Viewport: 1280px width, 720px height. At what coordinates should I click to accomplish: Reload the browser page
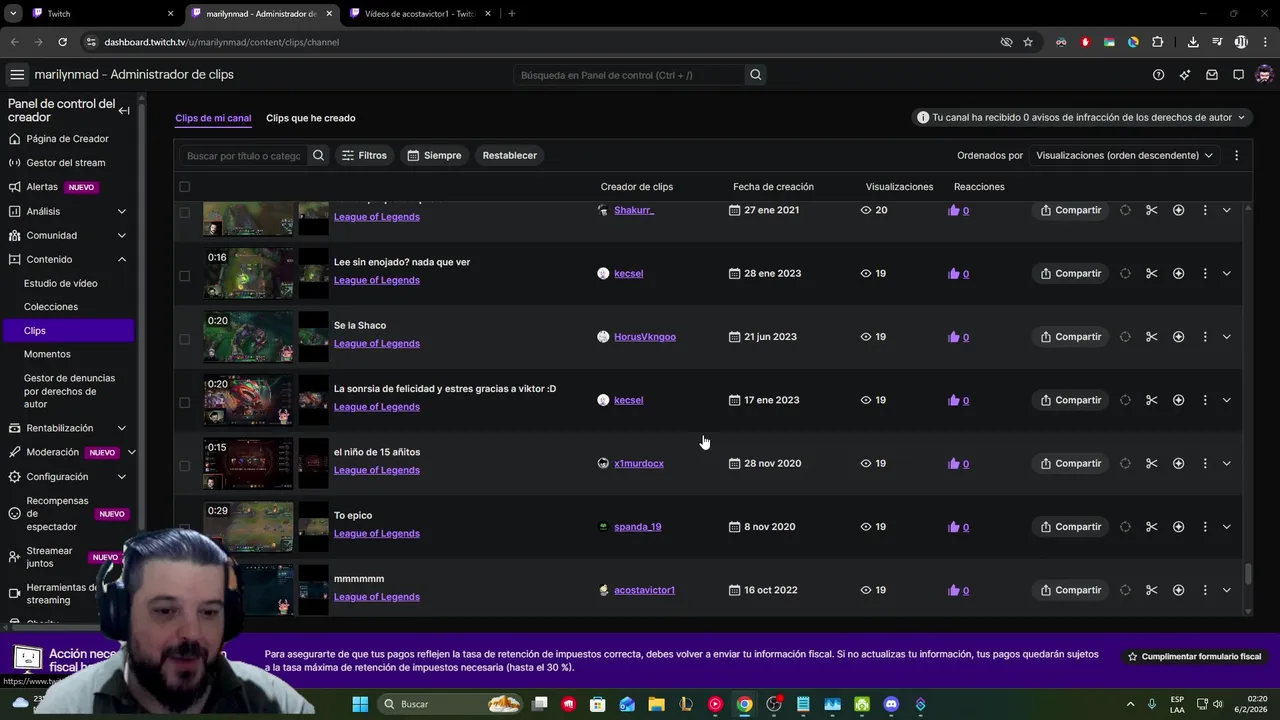tap(62, 42)
